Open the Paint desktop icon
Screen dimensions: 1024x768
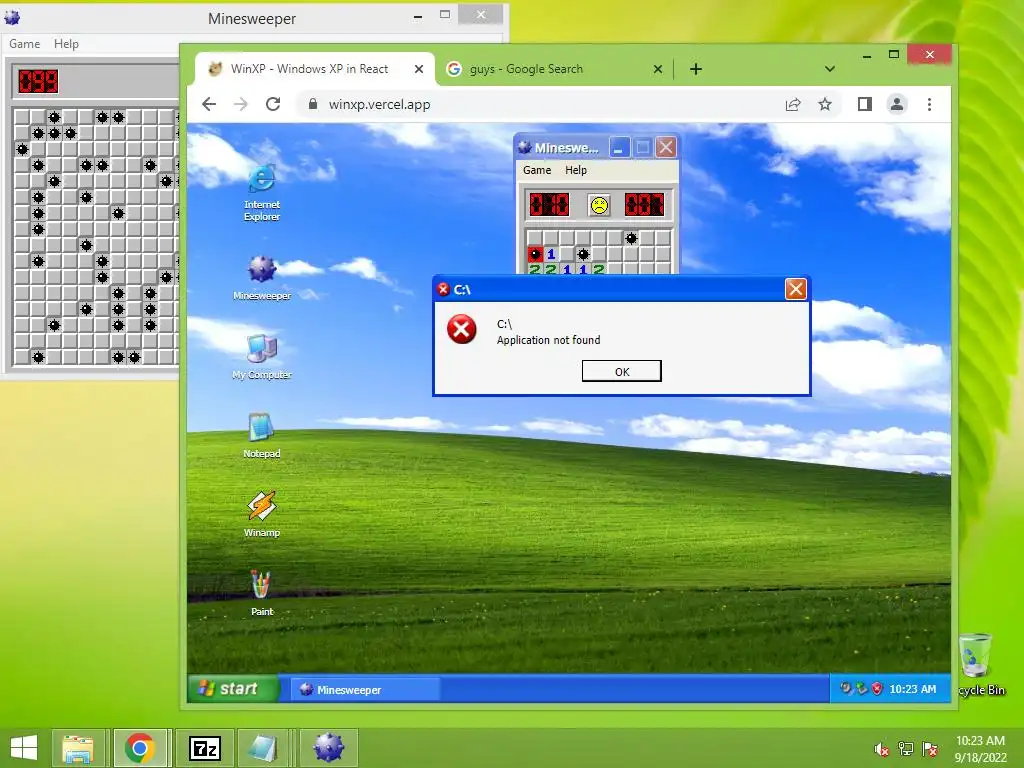(x=262, y=594)
